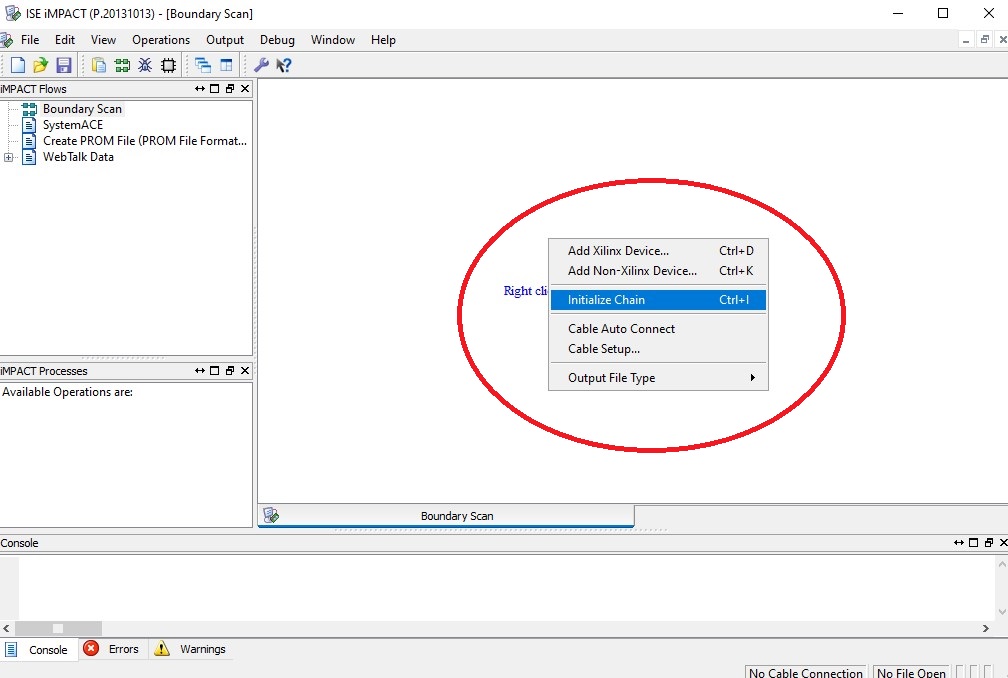Open the View menu
The width and height of the screenshot is (1008, 678).
103,40
